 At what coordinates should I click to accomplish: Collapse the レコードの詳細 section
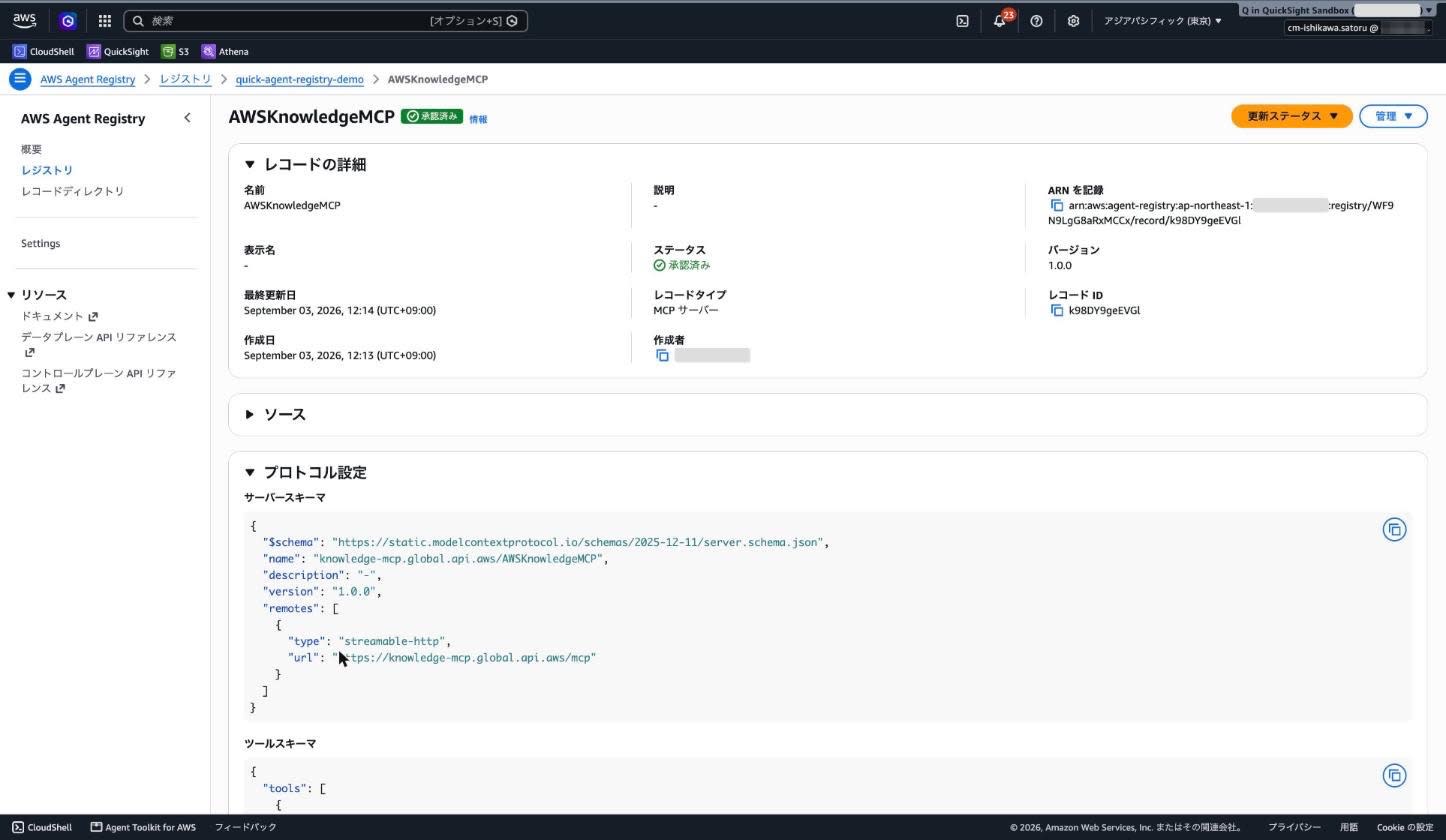(x=250, y=164)
